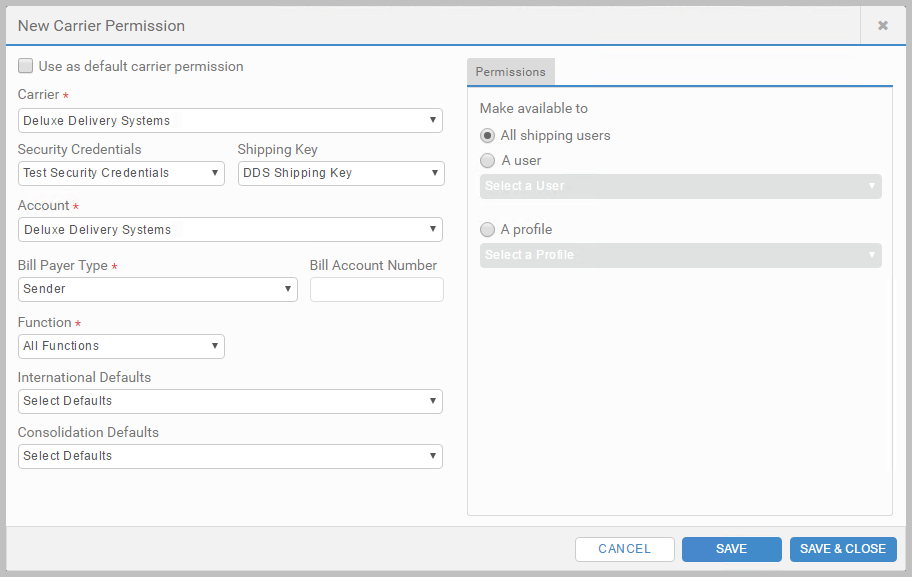Click the Cancel button
Screen dimensions: 912x577
pyautogui.click(x=625, y=549)
